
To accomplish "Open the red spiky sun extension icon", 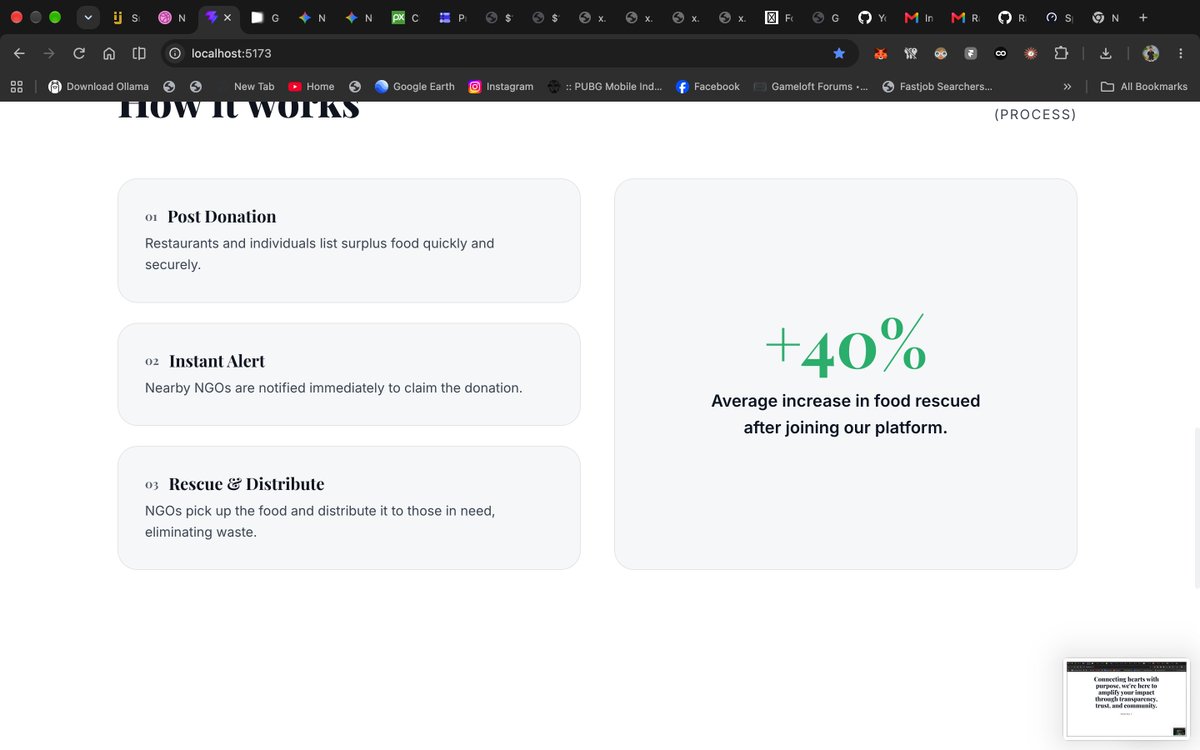I will tap(1031, 53).
